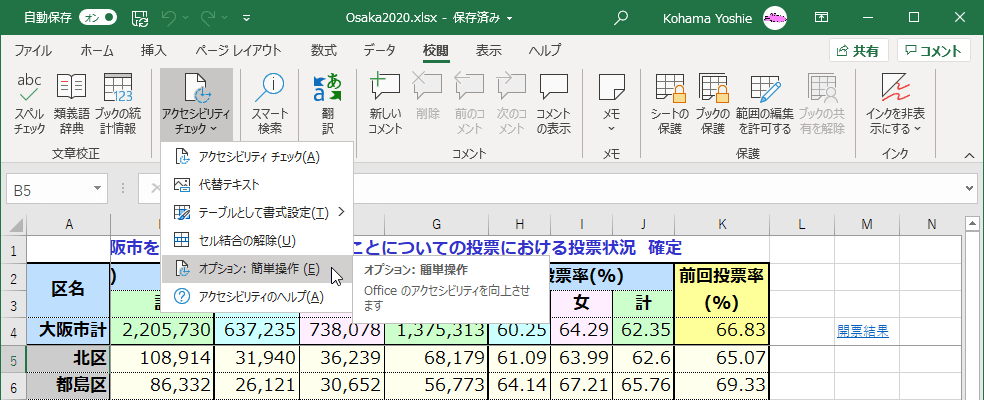Image resolution: width=984 pixels, height=400 pixels.
Task: Open the メモ notes dropdown
Action: coord(611,104)
